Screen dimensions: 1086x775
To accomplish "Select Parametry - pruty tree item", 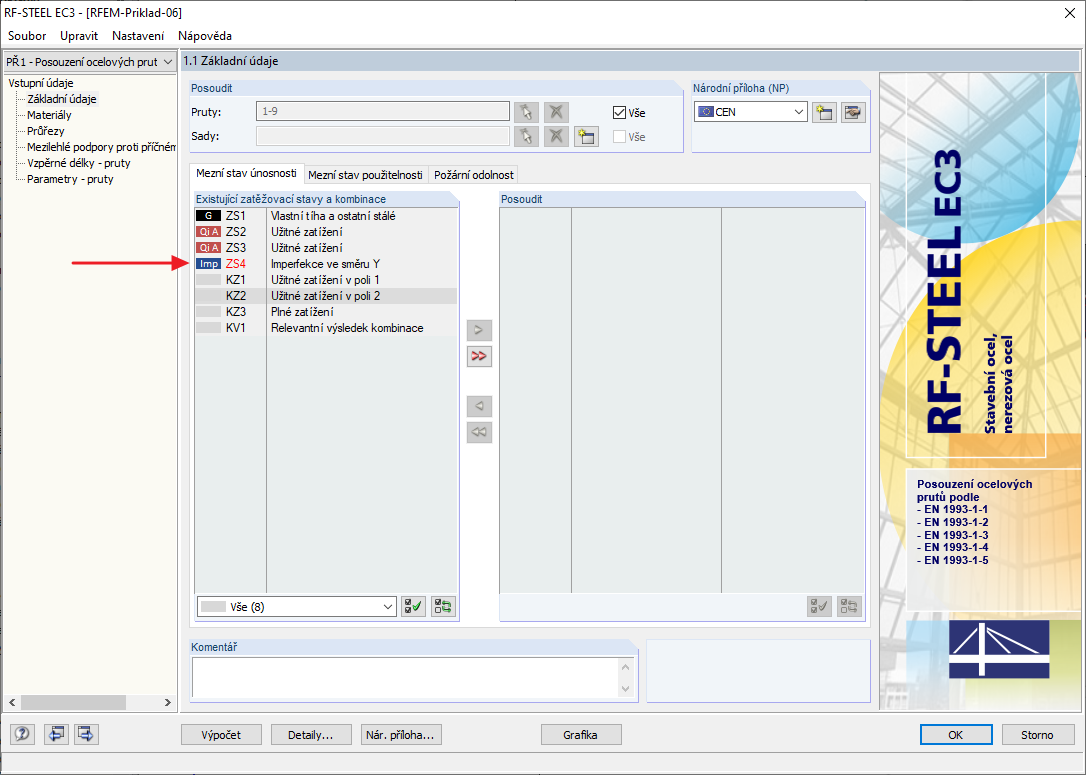I will [x=70, y=179].
